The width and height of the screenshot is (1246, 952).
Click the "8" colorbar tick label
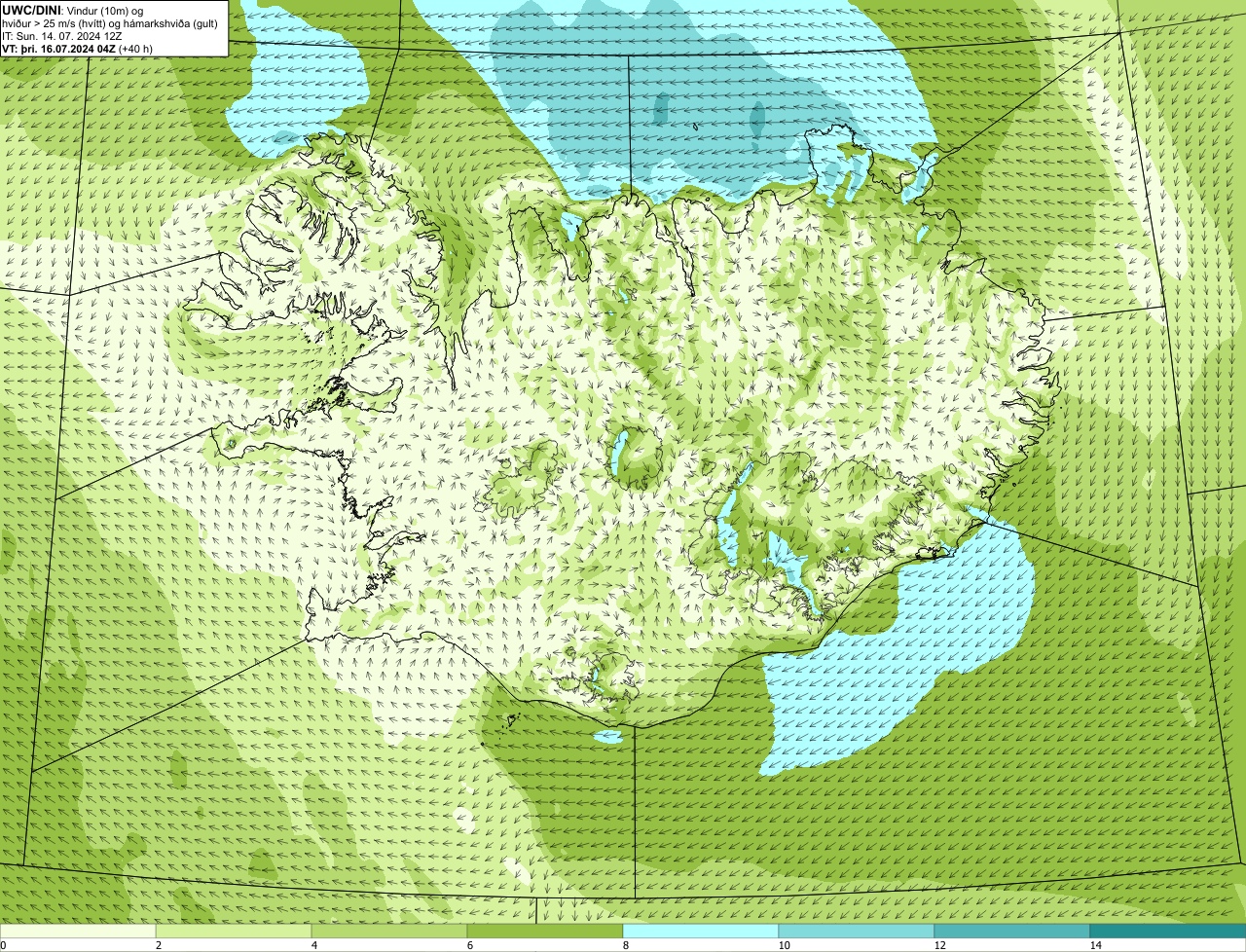click(x=626, y=945)
